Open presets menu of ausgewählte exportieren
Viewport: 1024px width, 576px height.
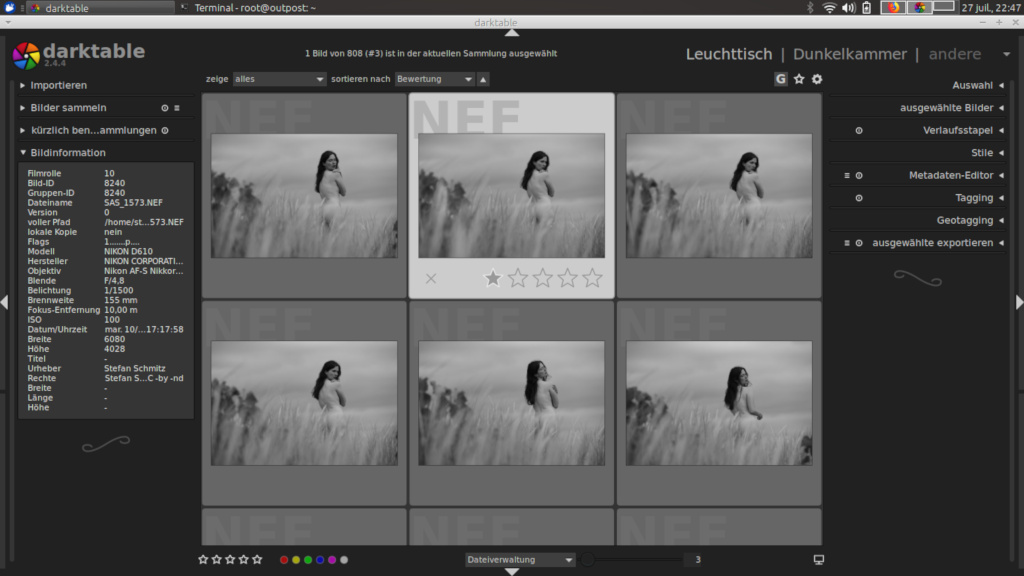[x=847, y=243]
